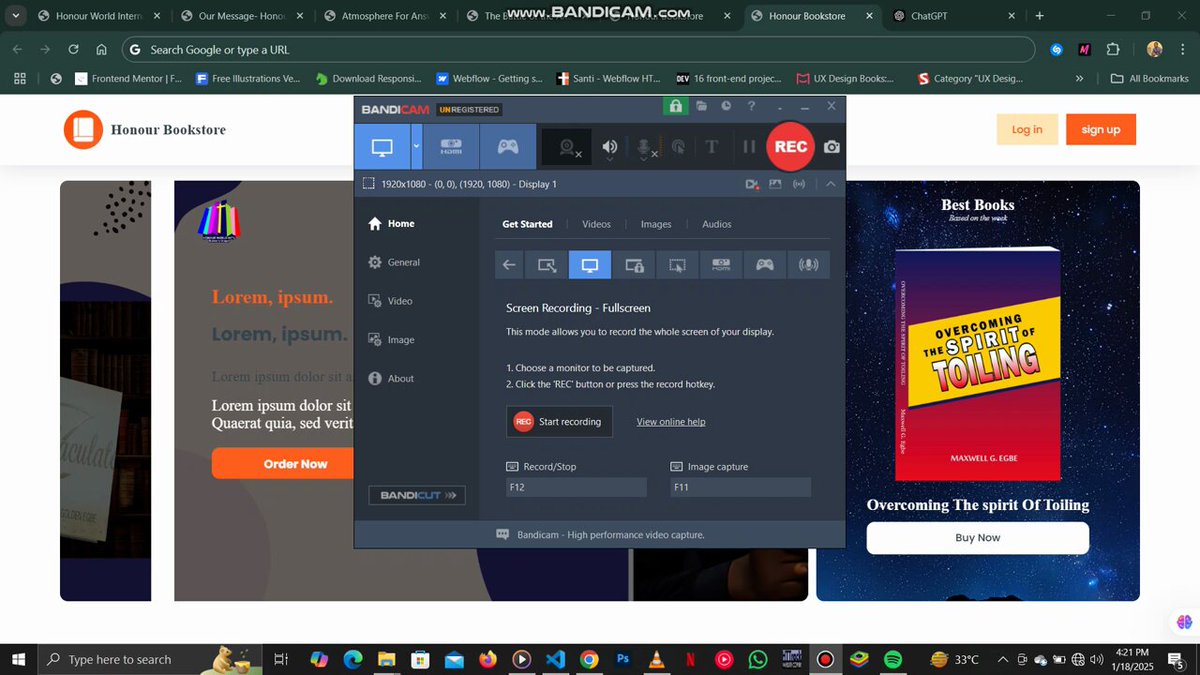Screen dimensions: 1200x675
Task: Click the Honour Bookstore orange logo icon
Action: pos(83,129)
